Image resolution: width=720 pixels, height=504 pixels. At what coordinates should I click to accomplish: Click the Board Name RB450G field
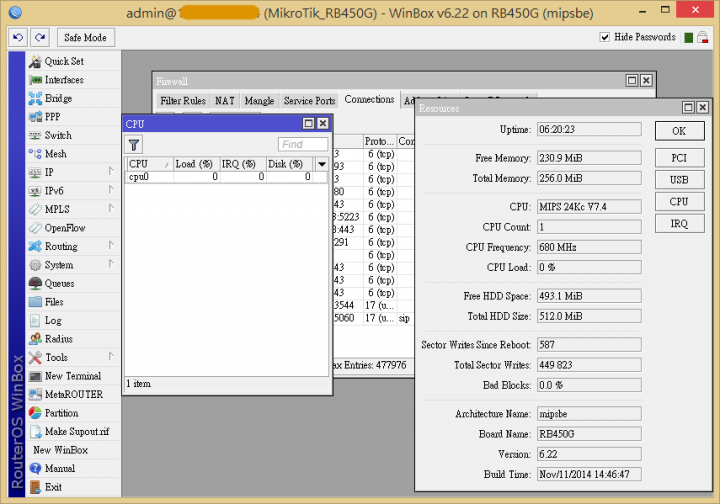point(589,434)
